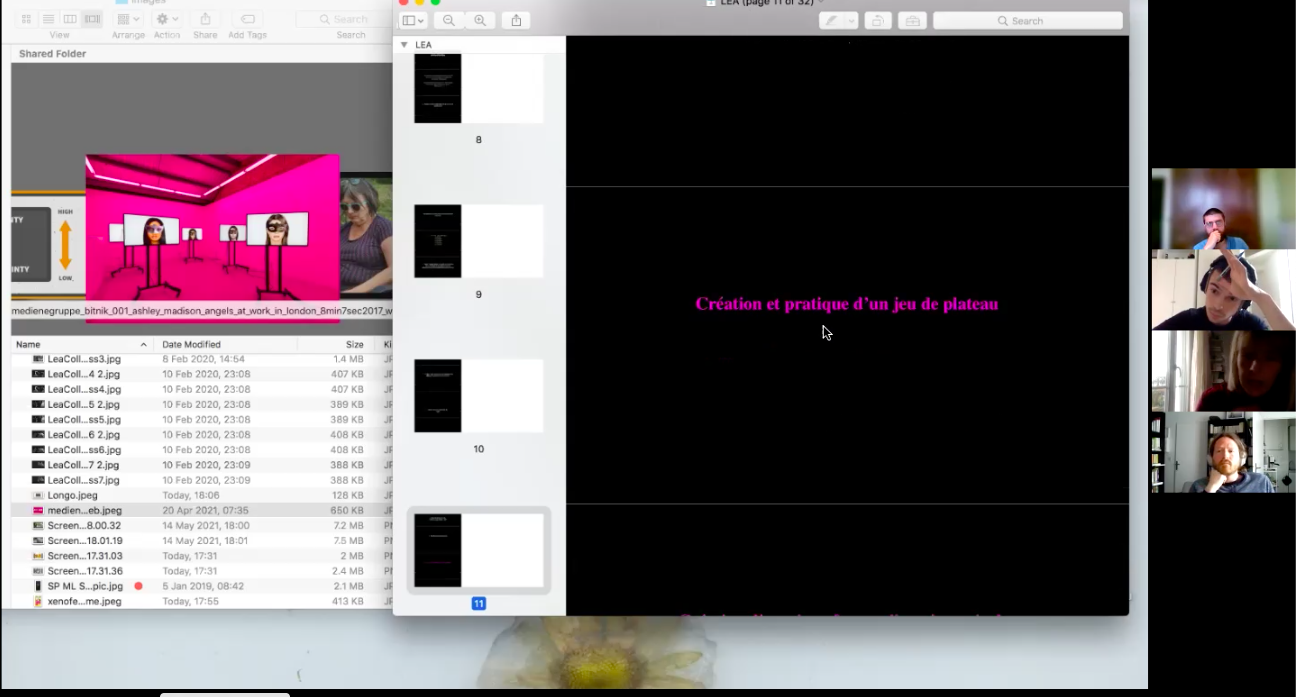The image size is (1296, 697).
Task: Click 'Création et pratique d'un jeu de plateau' text
Action: (847, 304)
